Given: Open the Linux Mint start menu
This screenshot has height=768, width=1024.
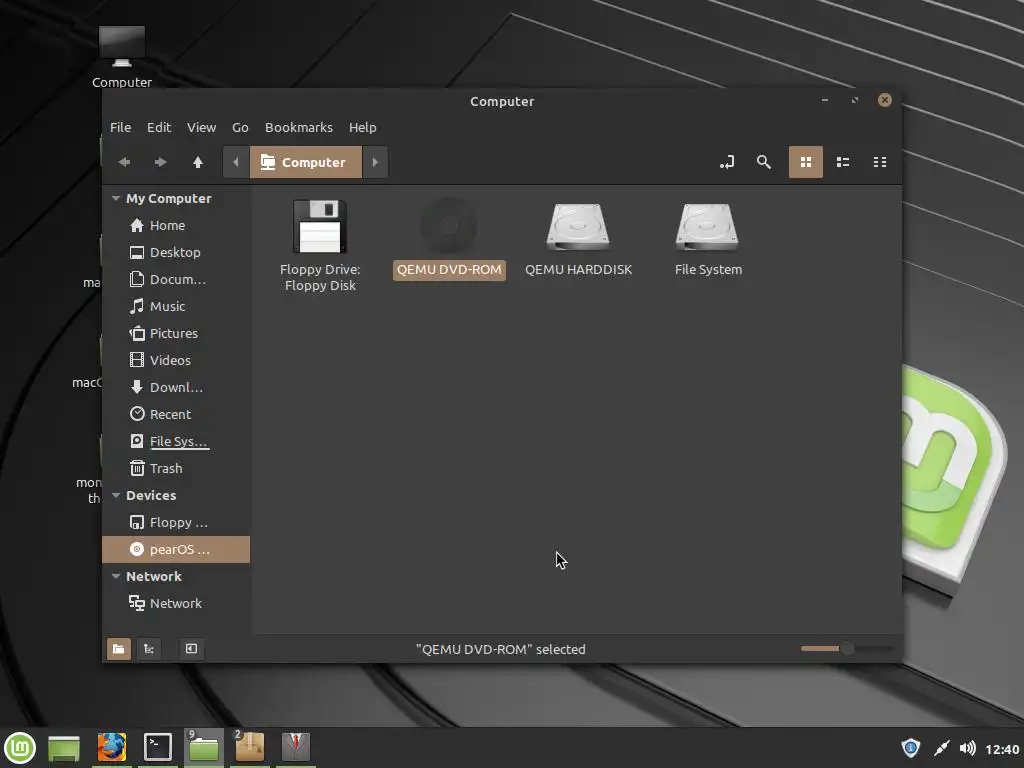Looking at the screenshot, I should pyautogui.click(x=20, y=747).
